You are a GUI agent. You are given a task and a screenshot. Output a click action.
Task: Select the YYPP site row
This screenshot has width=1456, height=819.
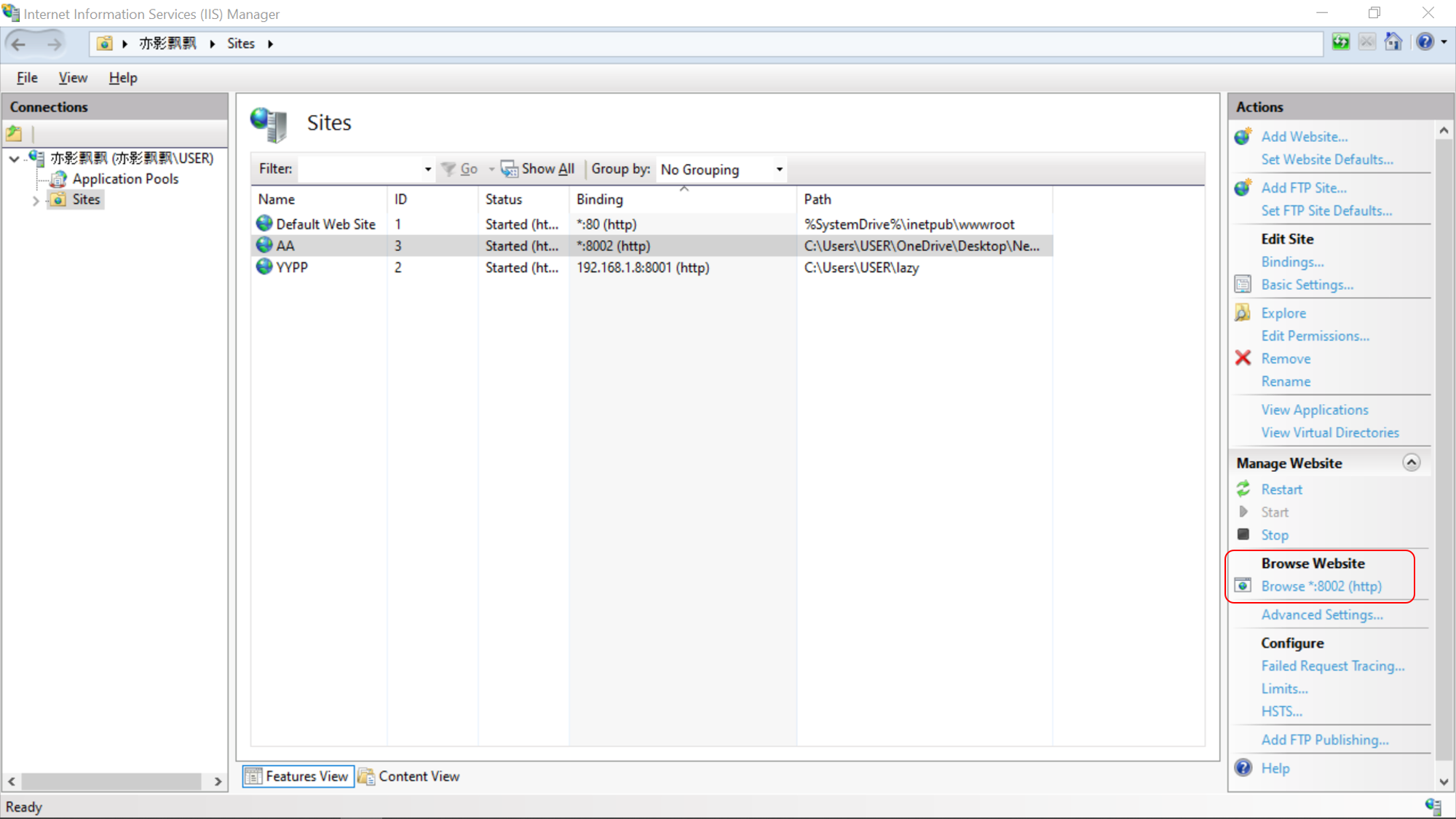click(293, 268)
